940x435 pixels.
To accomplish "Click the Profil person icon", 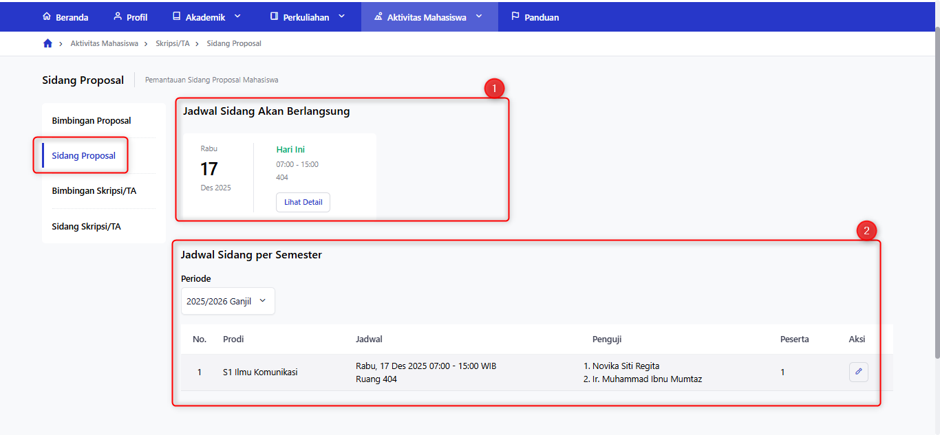I will click(118, 17).
